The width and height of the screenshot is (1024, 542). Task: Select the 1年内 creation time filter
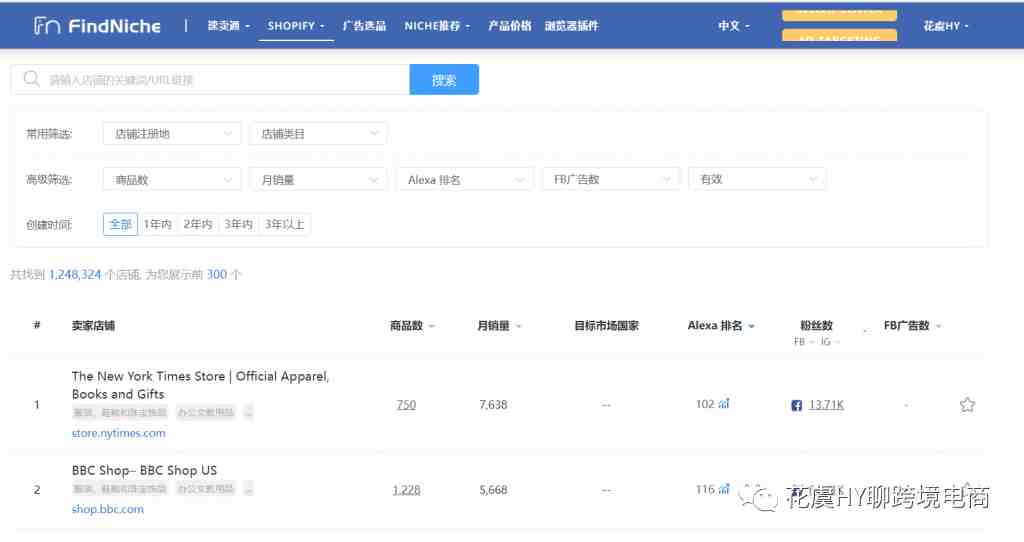point(157,225)
